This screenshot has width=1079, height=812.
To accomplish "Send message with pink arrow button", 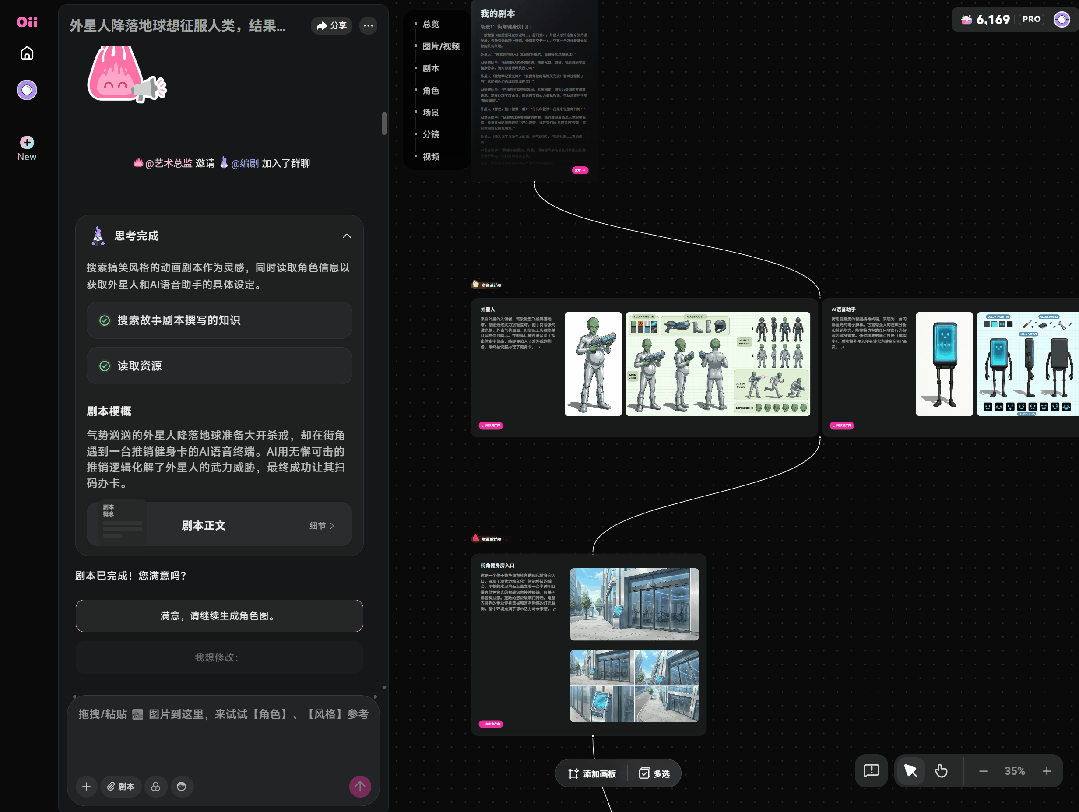I will (x=360, y=787).
